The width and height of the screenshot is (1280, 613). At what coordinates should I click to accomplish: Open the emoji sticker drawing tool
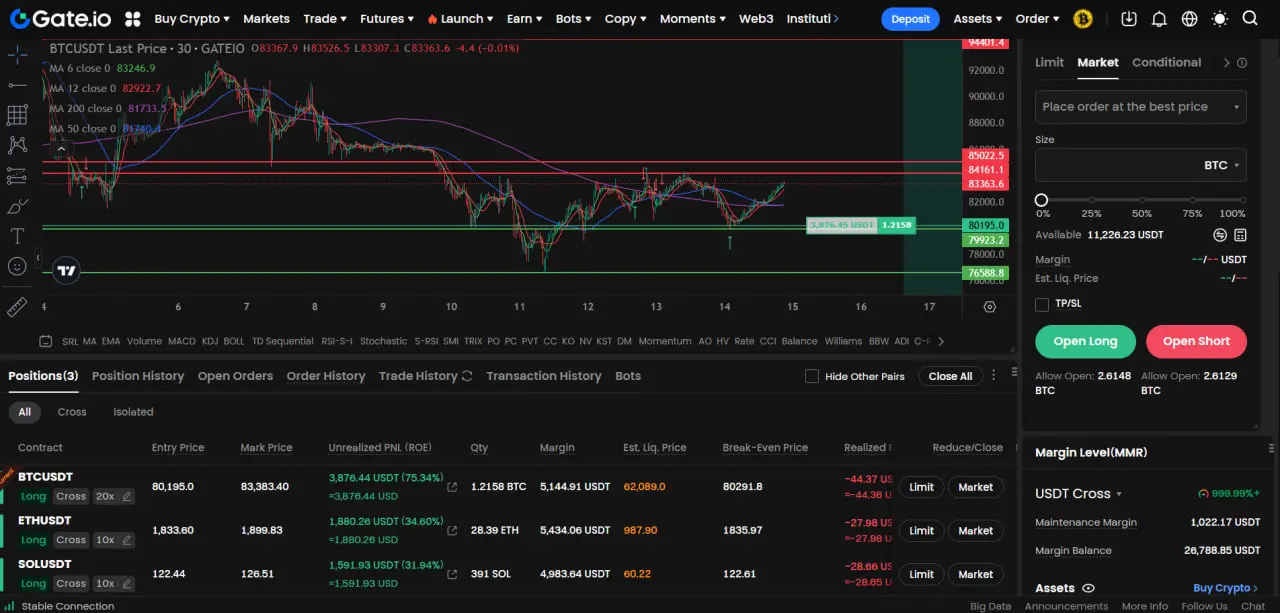pos(17,266)
